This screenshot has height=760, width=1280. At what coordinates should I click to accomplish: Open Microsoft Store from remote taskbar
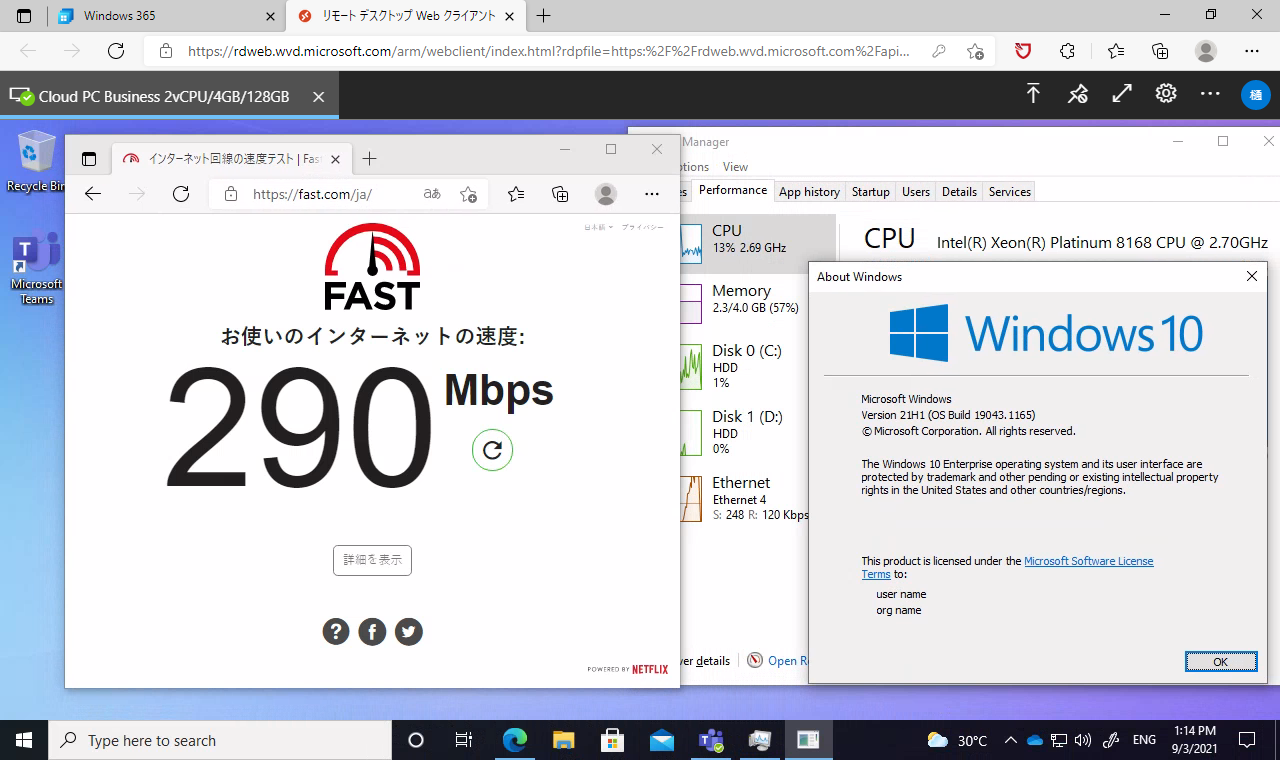612,740
